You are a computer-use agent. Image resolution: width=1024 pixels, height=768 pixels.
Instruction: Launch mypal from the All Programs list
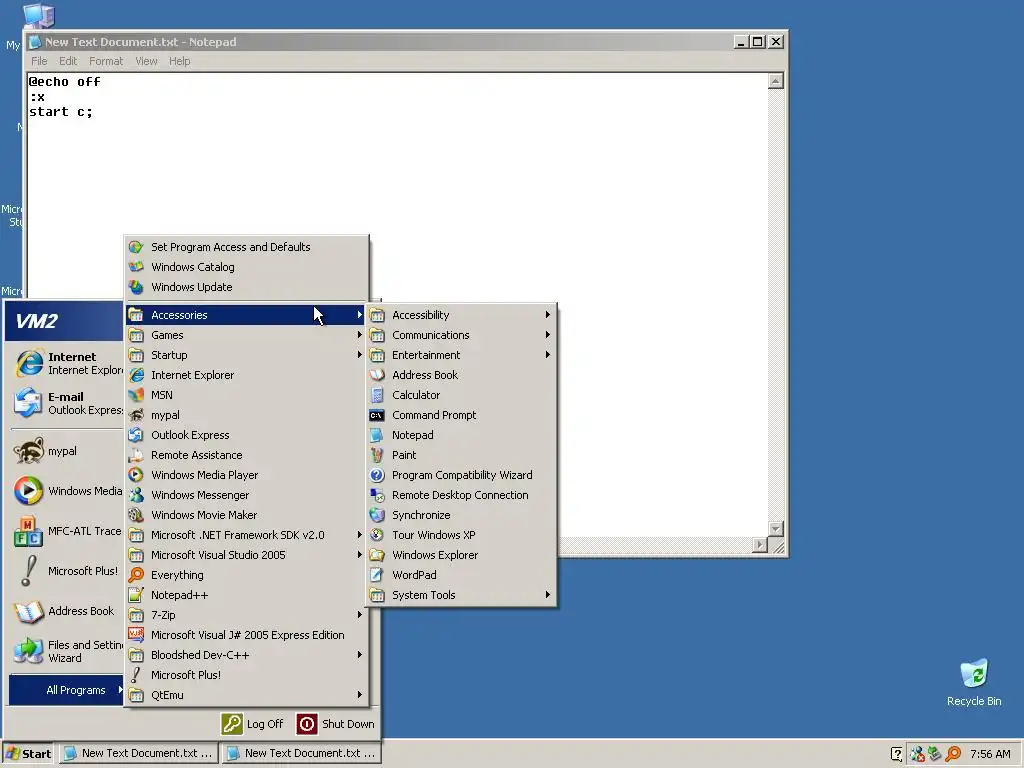(x=247, y=415)
